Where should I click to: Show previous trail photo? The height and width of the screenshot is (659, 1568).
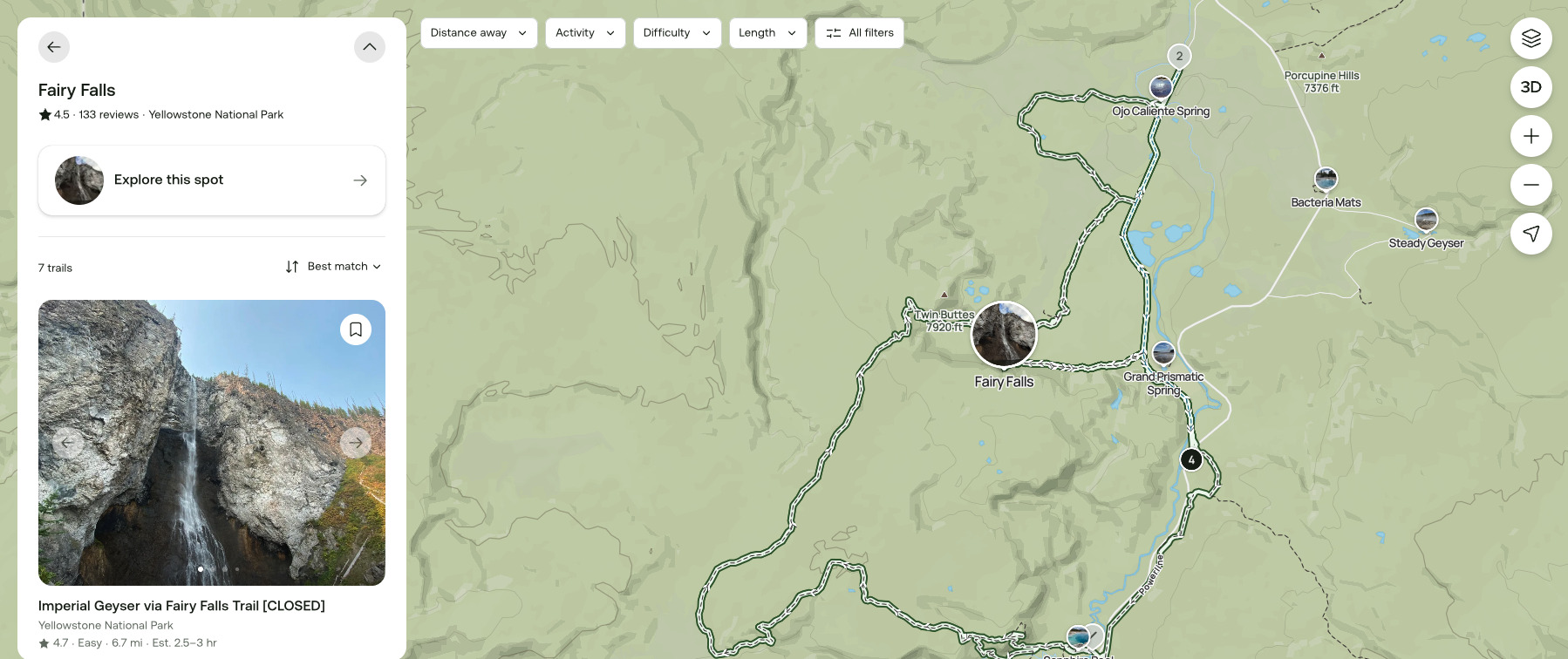pyautogui.click(x=68, y=443)
